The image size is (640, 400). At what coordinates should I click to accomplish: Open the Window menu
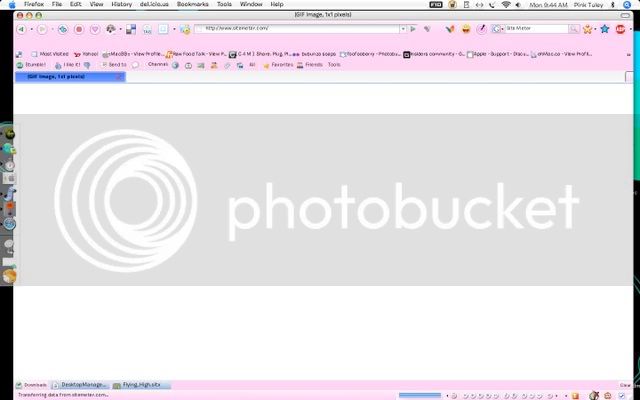tap(251, 4)
